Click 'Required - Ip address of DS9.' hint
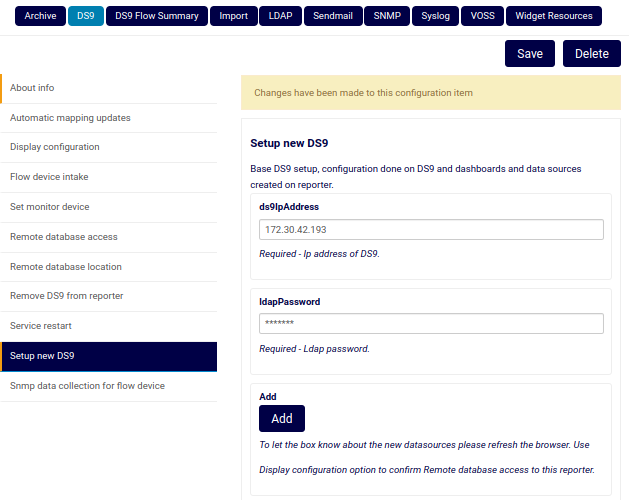 tap(319, 254)
